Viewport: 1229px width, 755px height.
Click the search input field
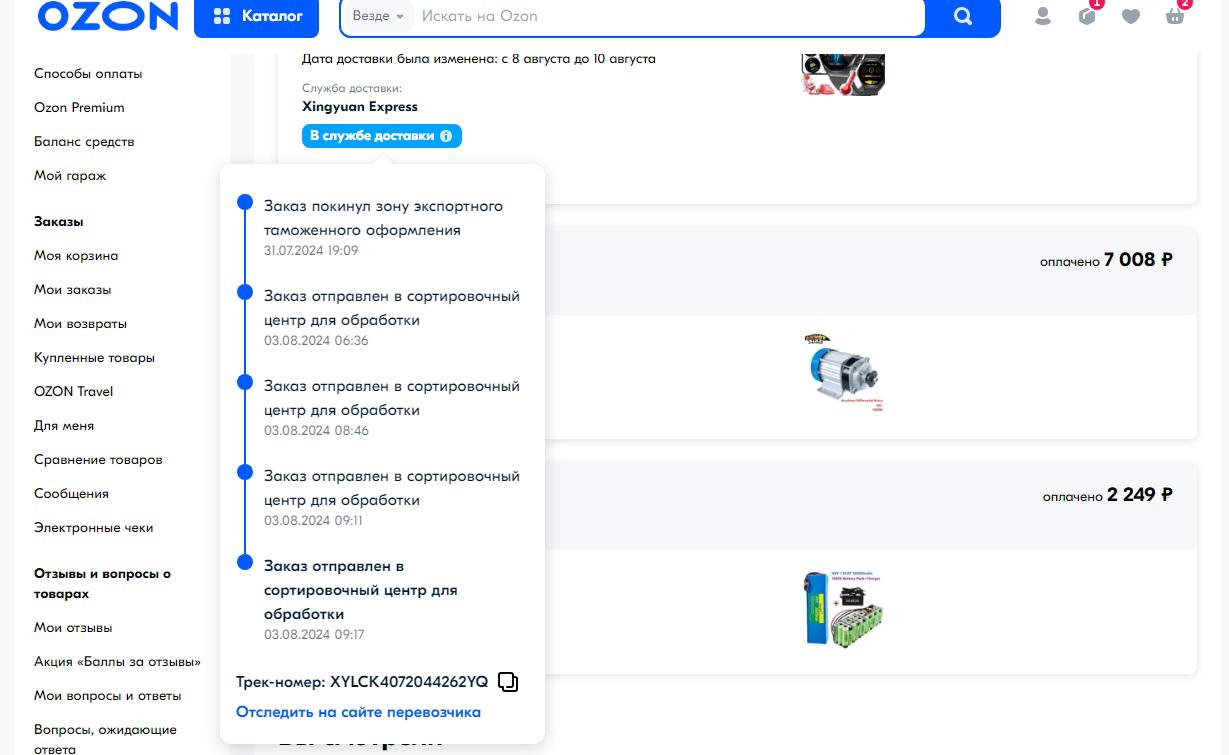point(670,17)
